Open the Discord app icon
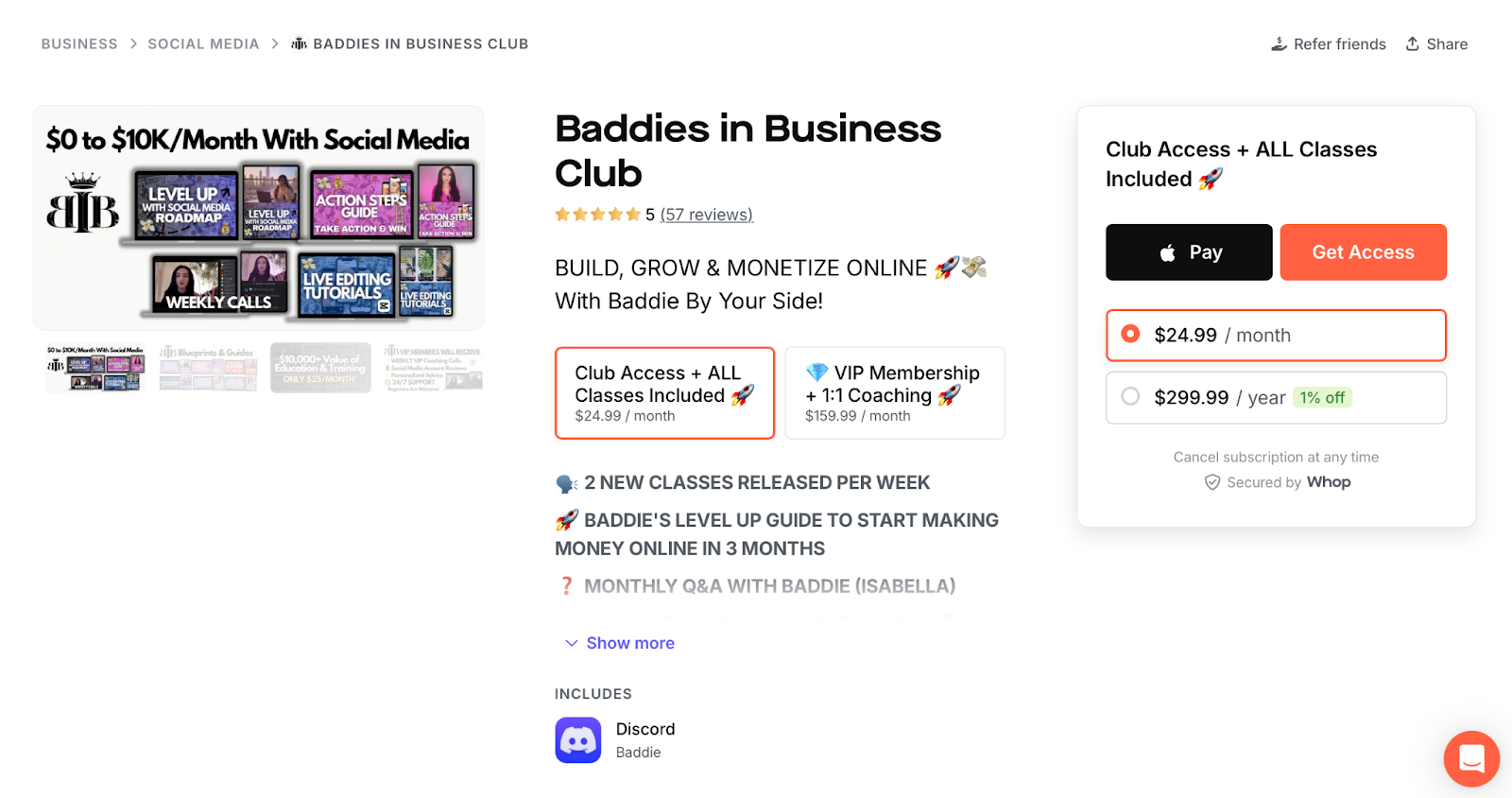 [578, 740]
